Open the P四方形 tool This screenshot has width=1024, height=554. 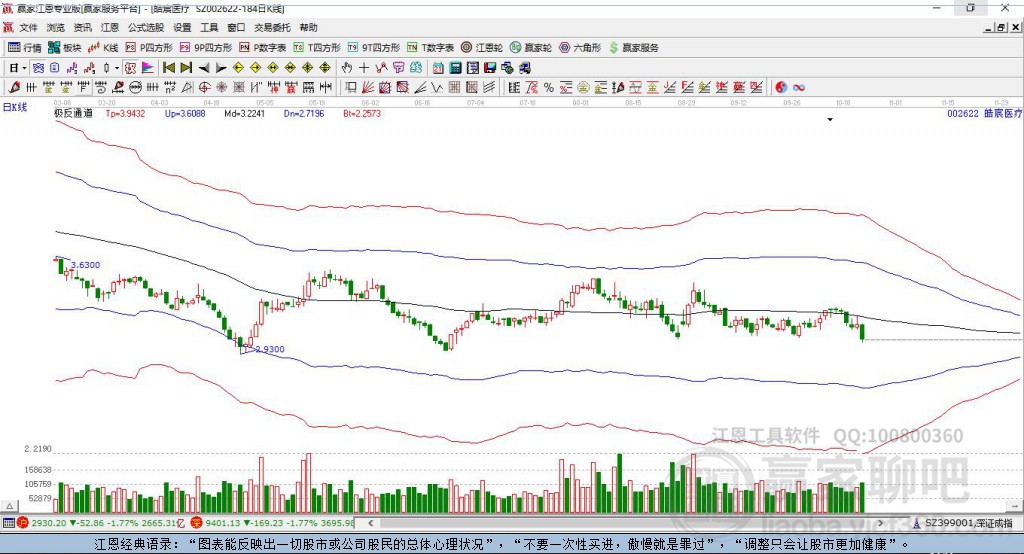(x=149, y=48)
